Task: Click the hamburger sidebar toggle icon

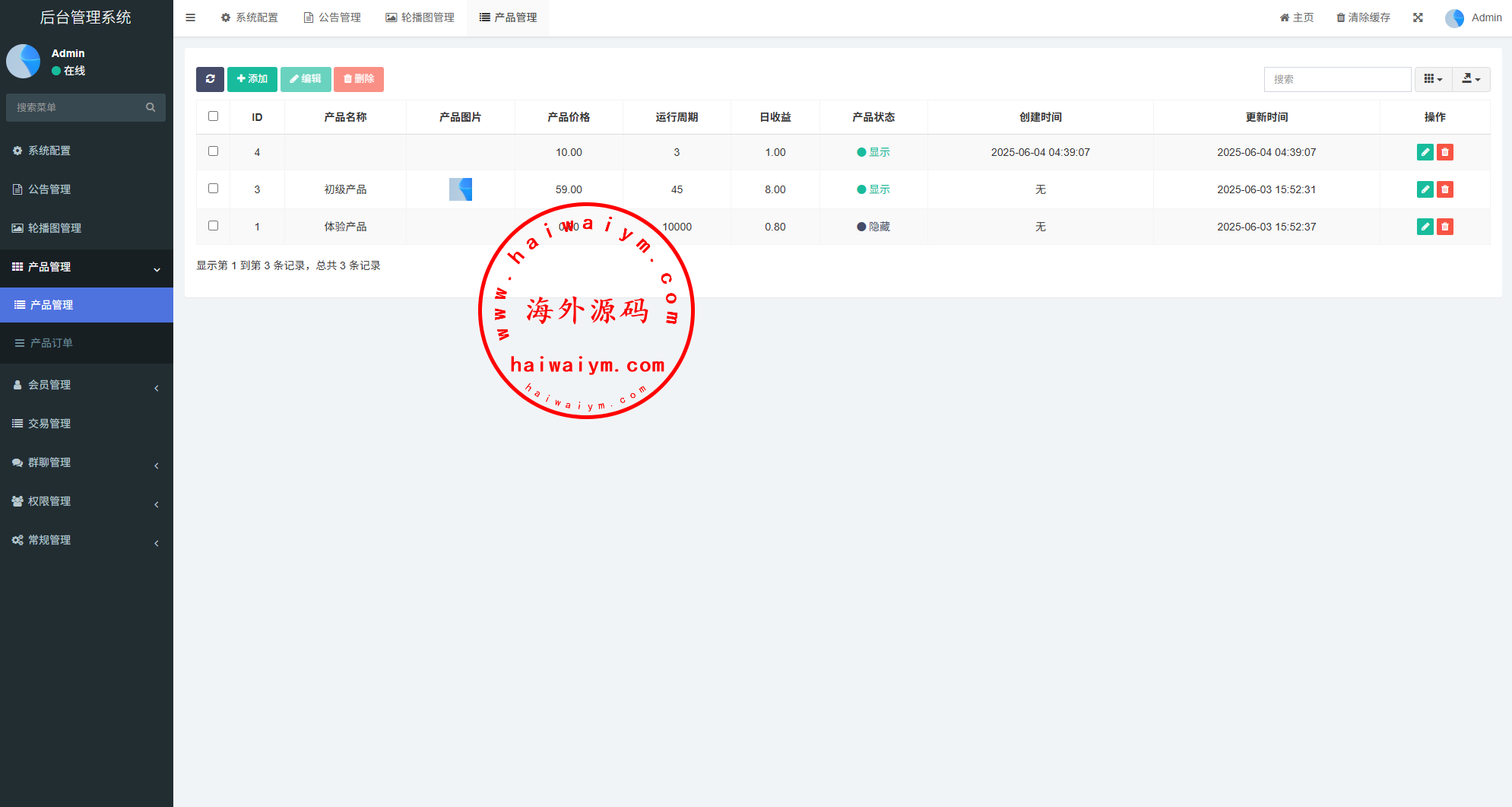Action: pyautogui.click(x=191, y=17)
